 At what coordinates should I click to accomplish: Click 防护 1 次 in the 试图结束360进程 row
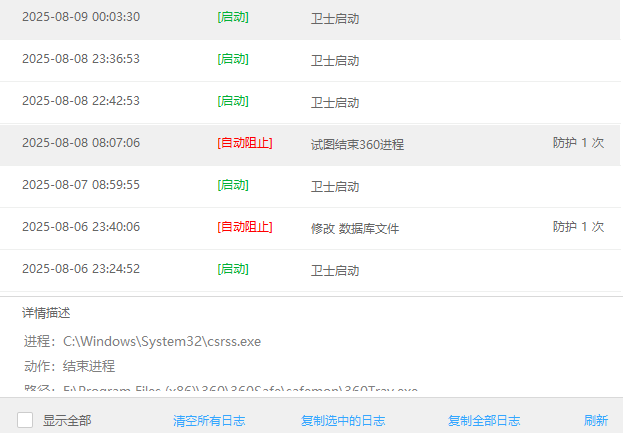click(x=578, y=143)
